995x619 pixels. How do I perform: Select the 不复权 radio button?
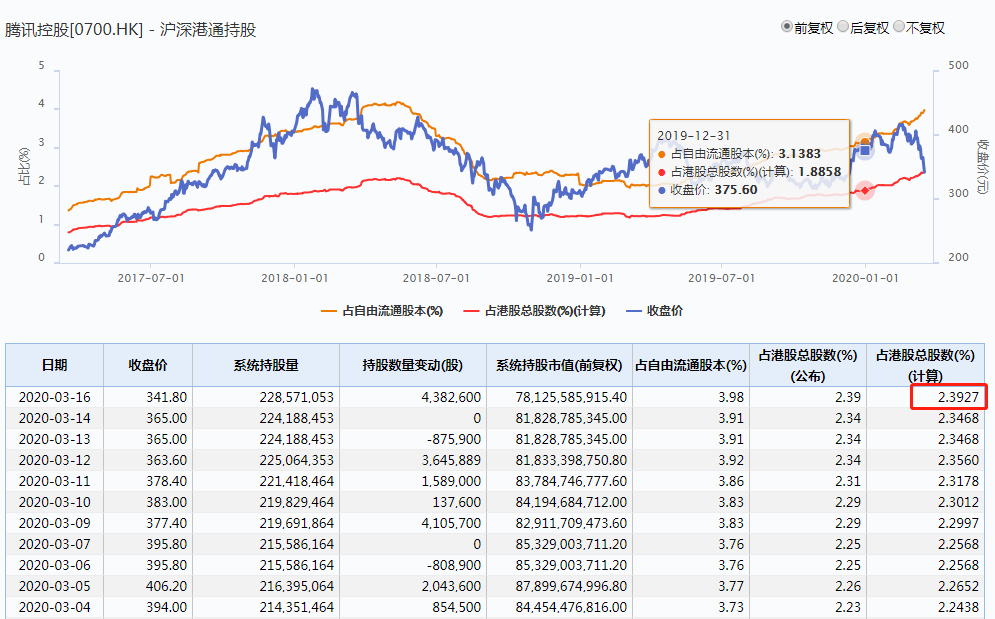(899, 27)
